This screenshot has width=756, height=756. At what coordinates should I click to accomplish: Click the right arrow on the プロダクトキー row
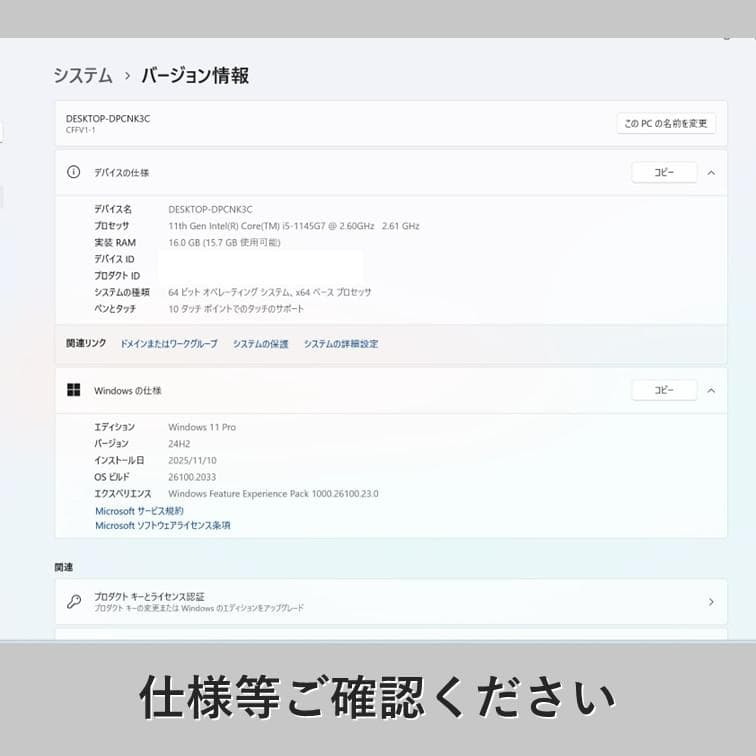pyautogui.click(x=711, y=602)
